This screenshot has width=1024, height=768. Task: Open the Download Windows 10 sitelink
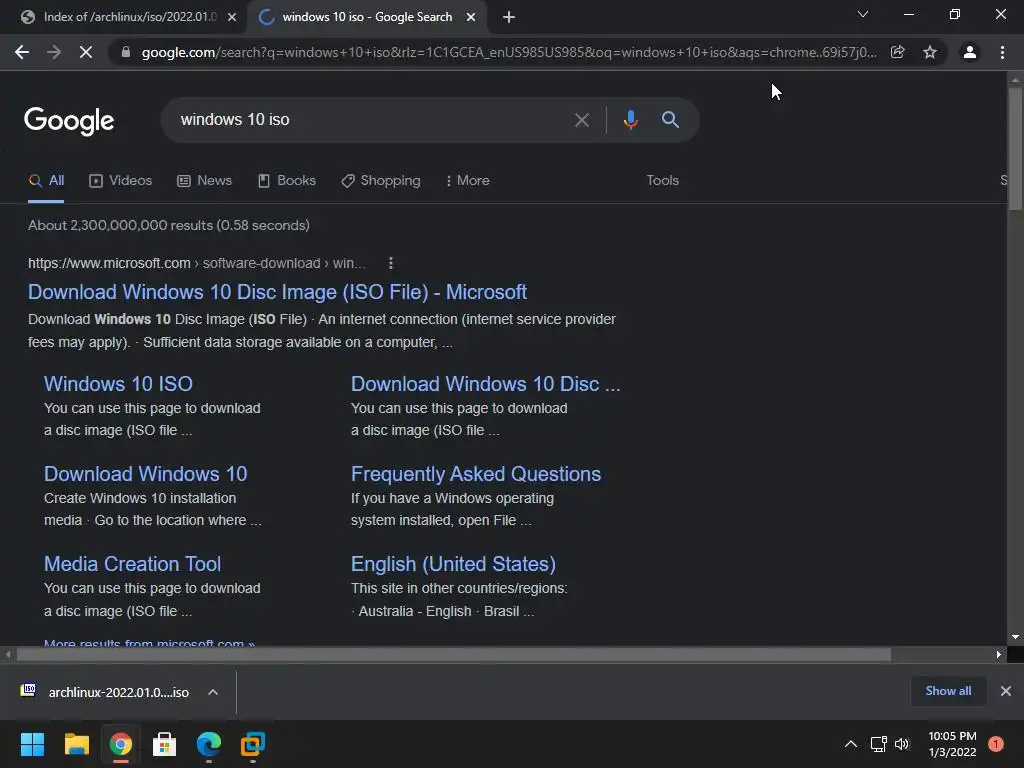pyautogui.click(x=146, y=474)
